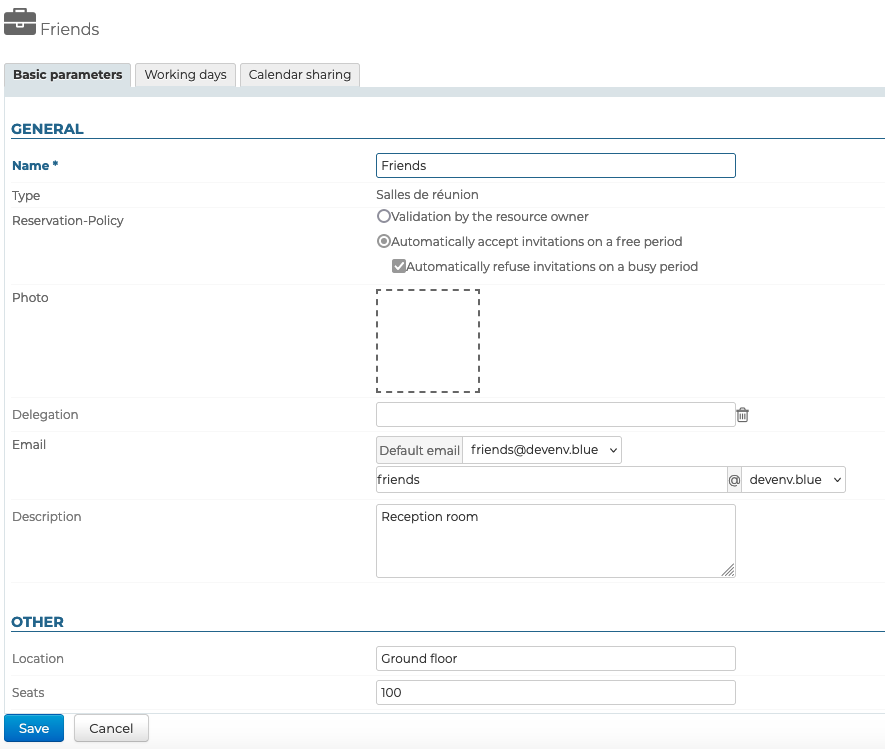Click the email local-part field containing friends

pos(550,480)
